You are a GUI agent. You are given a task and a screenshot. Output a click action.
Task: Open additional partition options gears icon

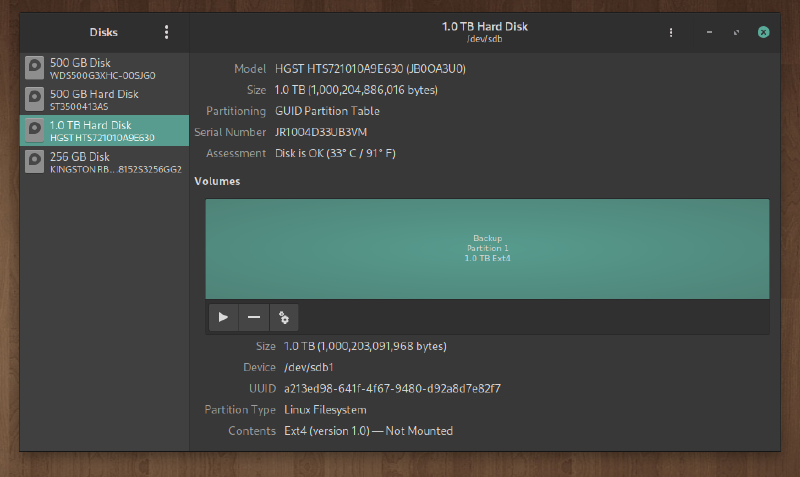click(284, 317)
